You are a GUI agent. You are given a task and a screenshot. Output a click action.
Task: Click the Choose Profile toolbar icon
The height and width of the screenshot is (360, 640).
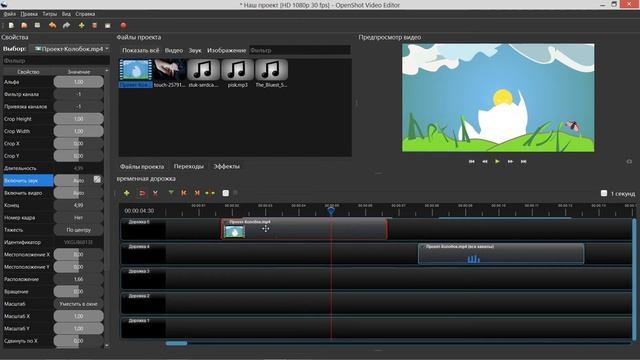pyautogui.click(x=94, y=25)
